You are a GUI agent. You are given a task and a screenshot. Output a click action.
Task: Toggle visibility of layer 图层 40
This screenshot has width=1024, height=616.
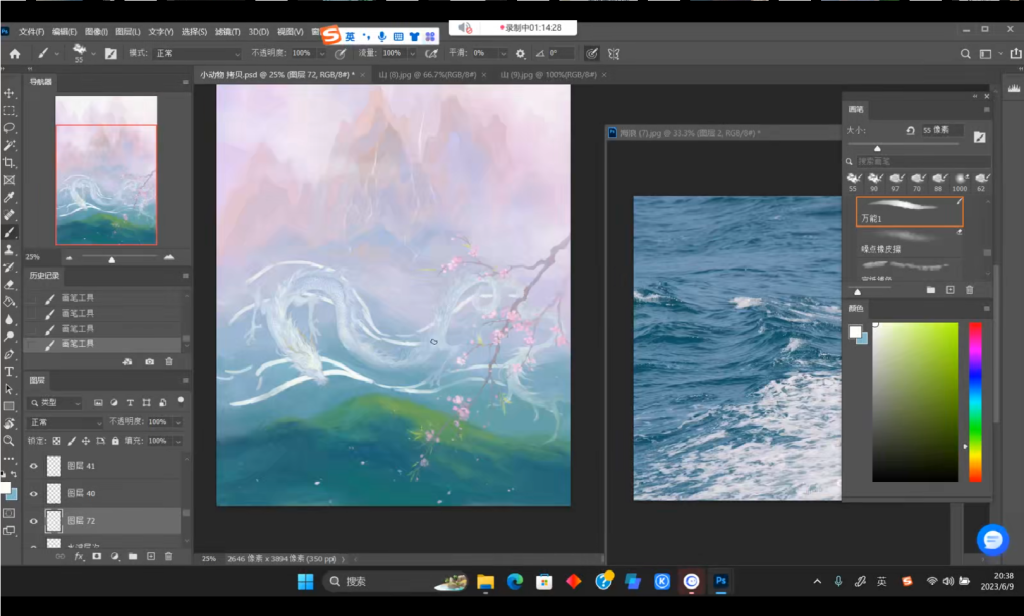pos(34,494)
